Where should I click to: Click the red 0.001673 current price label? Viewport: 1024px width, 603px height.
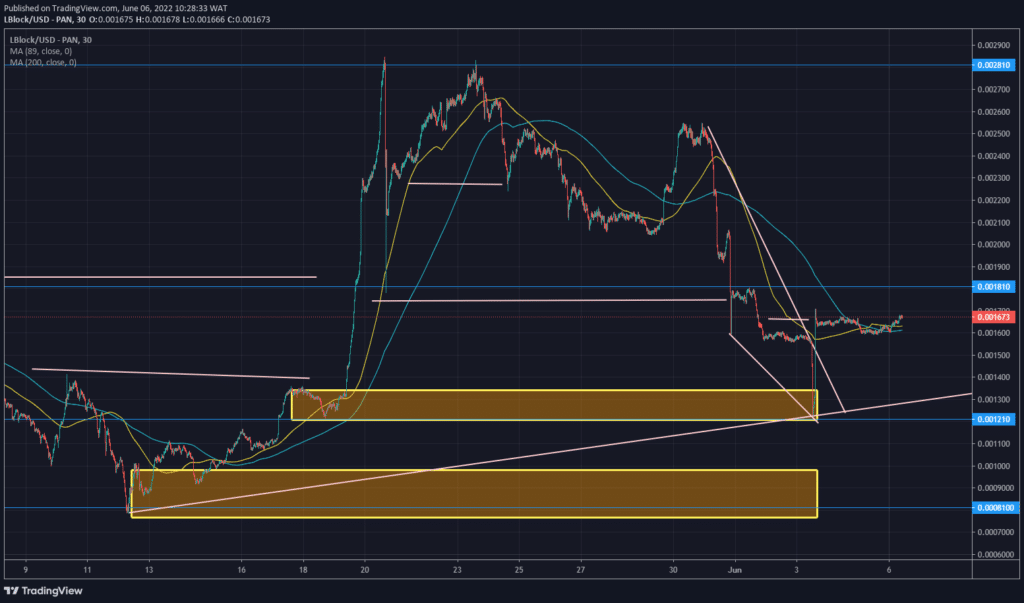[994, 317]
